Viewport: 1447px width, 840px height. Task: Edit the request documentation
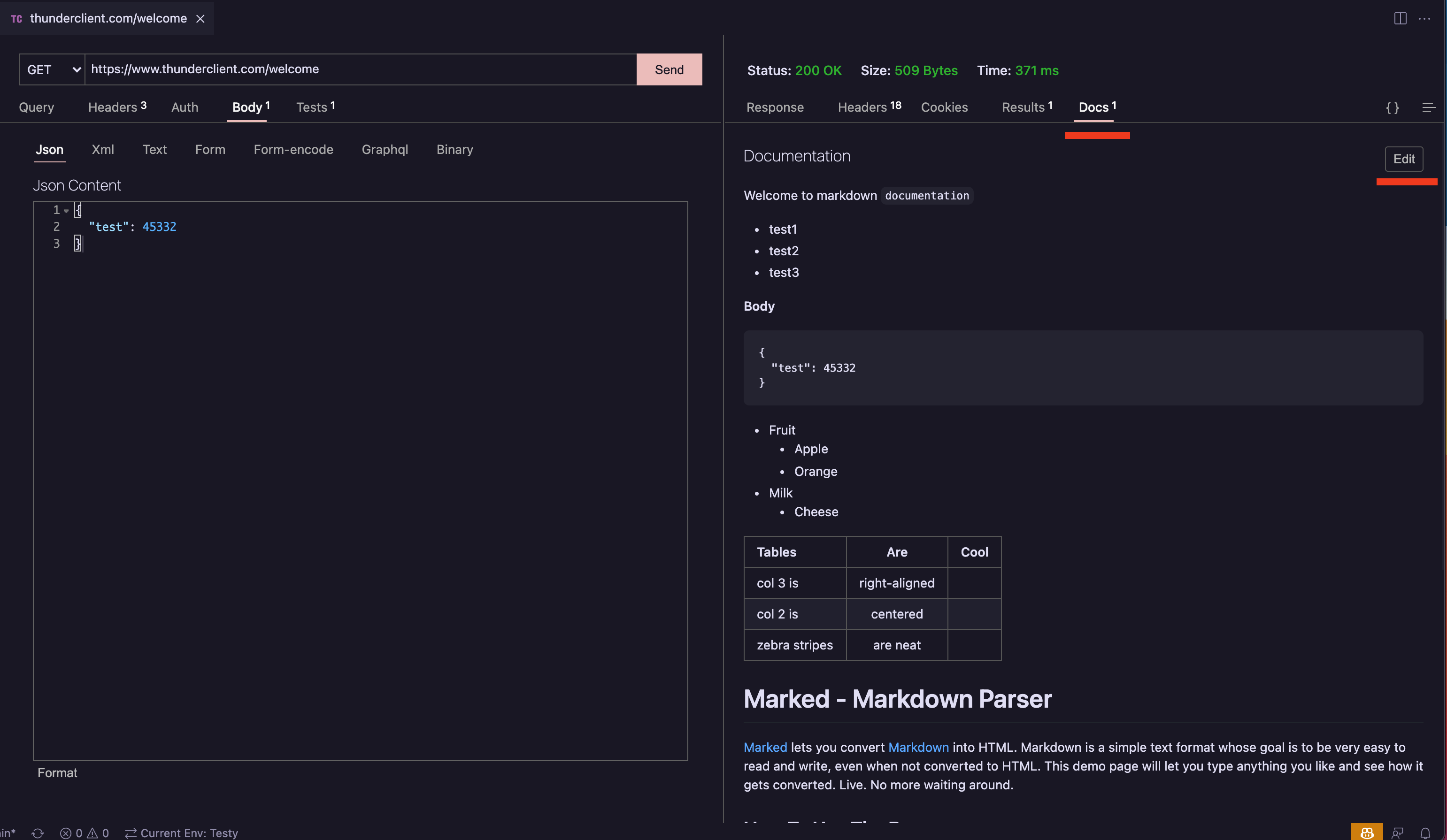(x=1404, y=159)
